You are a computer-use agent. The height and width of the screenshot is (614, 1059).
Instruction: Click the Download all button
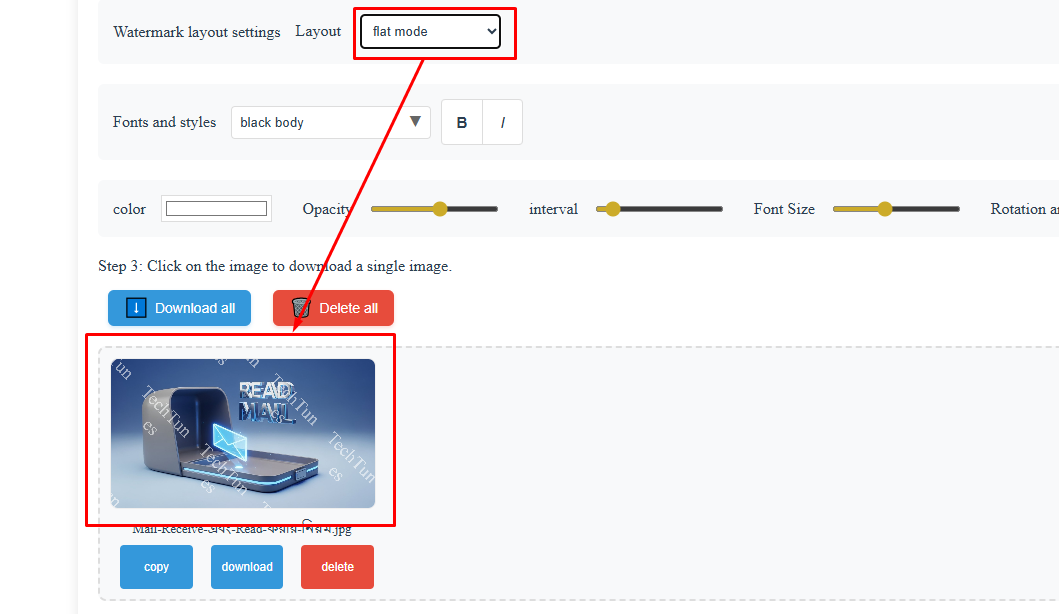(180, 308)
